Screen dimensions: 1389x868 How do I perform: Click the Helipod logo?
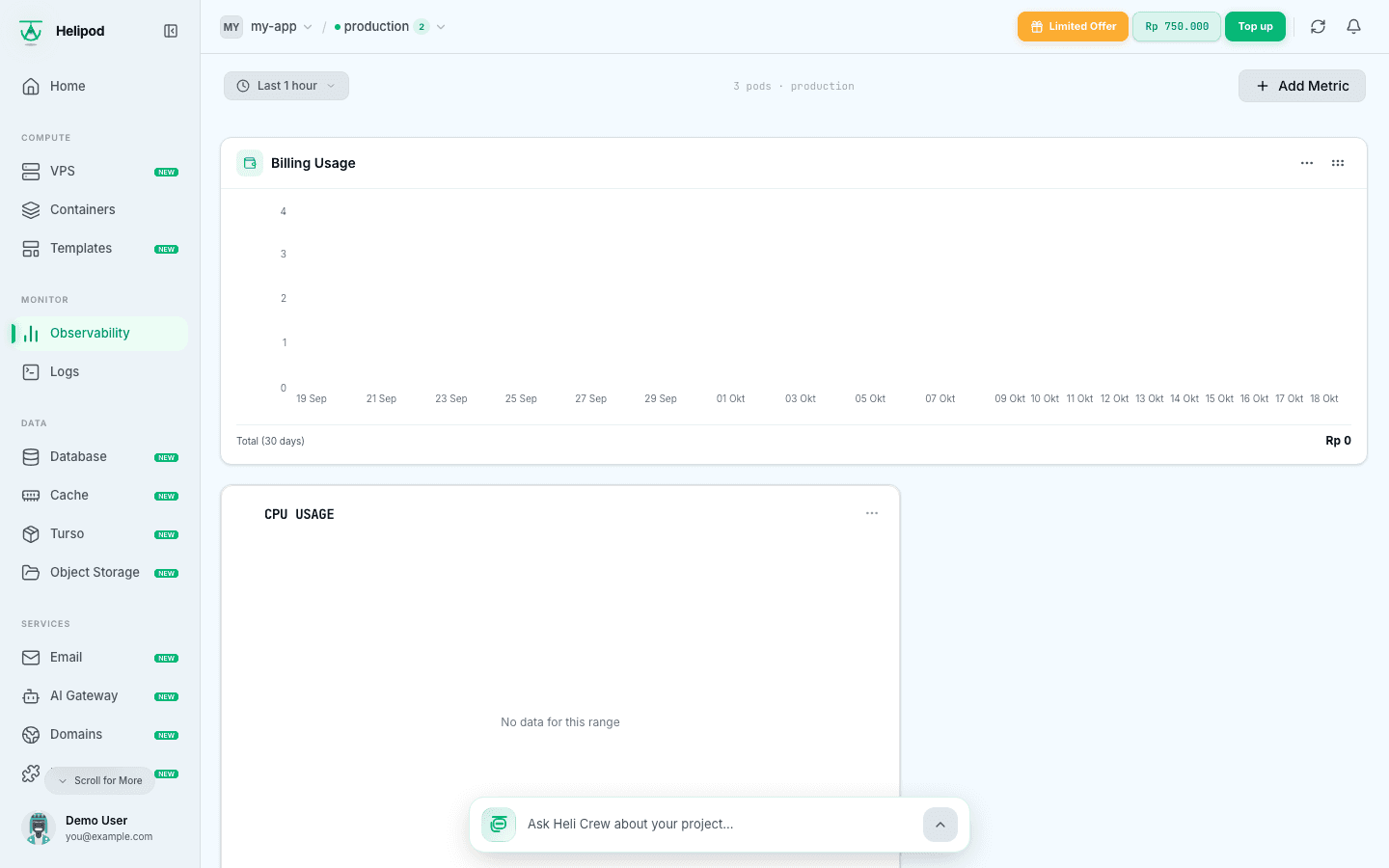[x=31, y=32]
